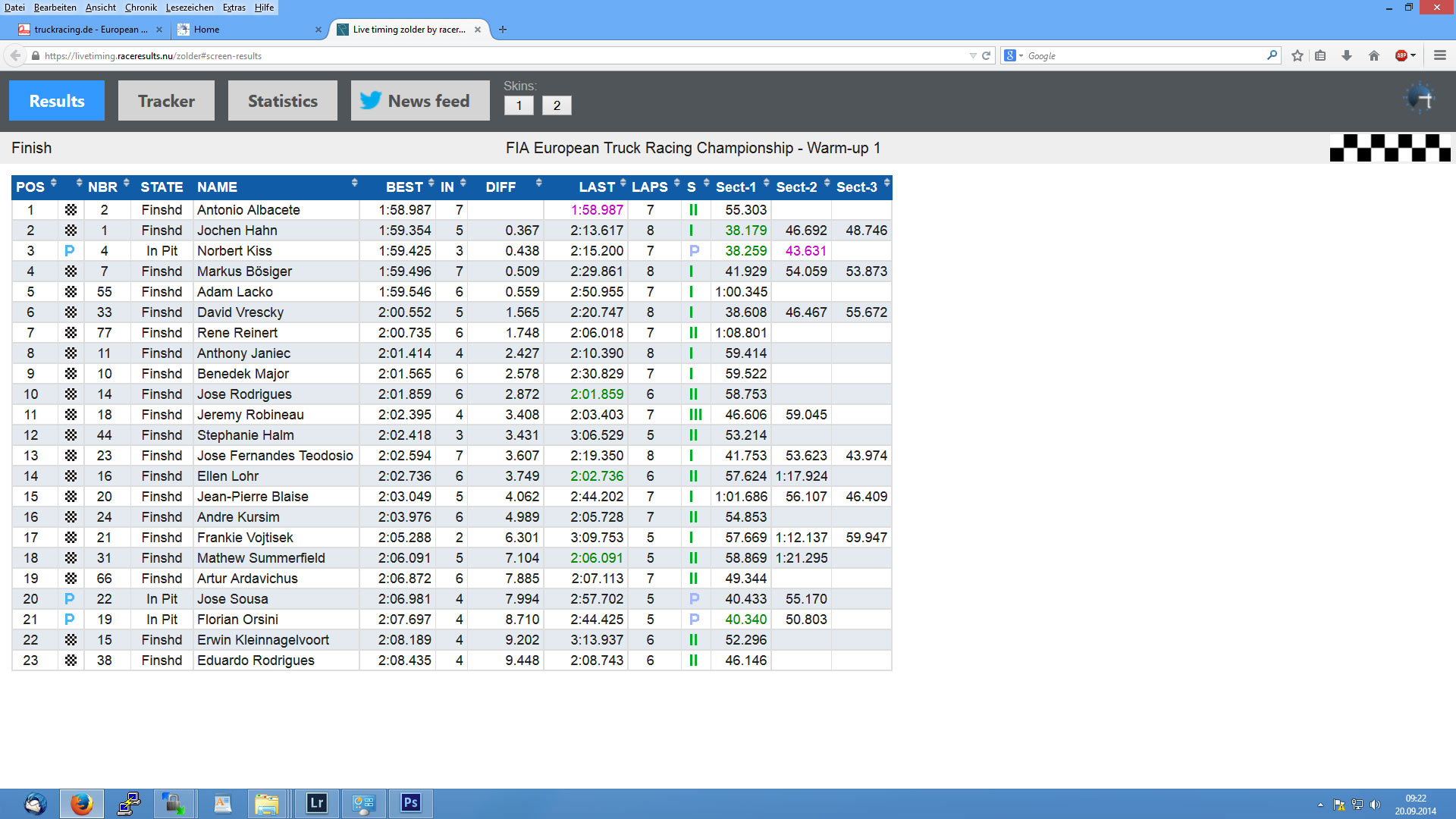
Task: Click best time 1:59.425 of Norbert Kiss
Action: click(x=405, y=251)
